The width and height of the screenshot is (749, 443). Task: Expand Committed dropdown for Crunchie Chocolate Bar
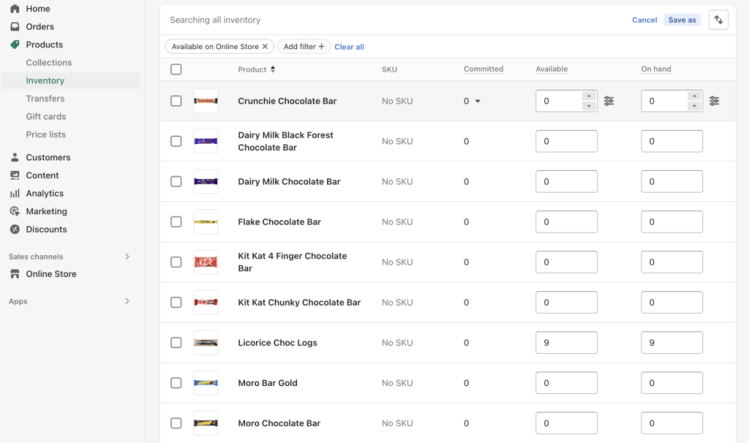tap(477, 102)
